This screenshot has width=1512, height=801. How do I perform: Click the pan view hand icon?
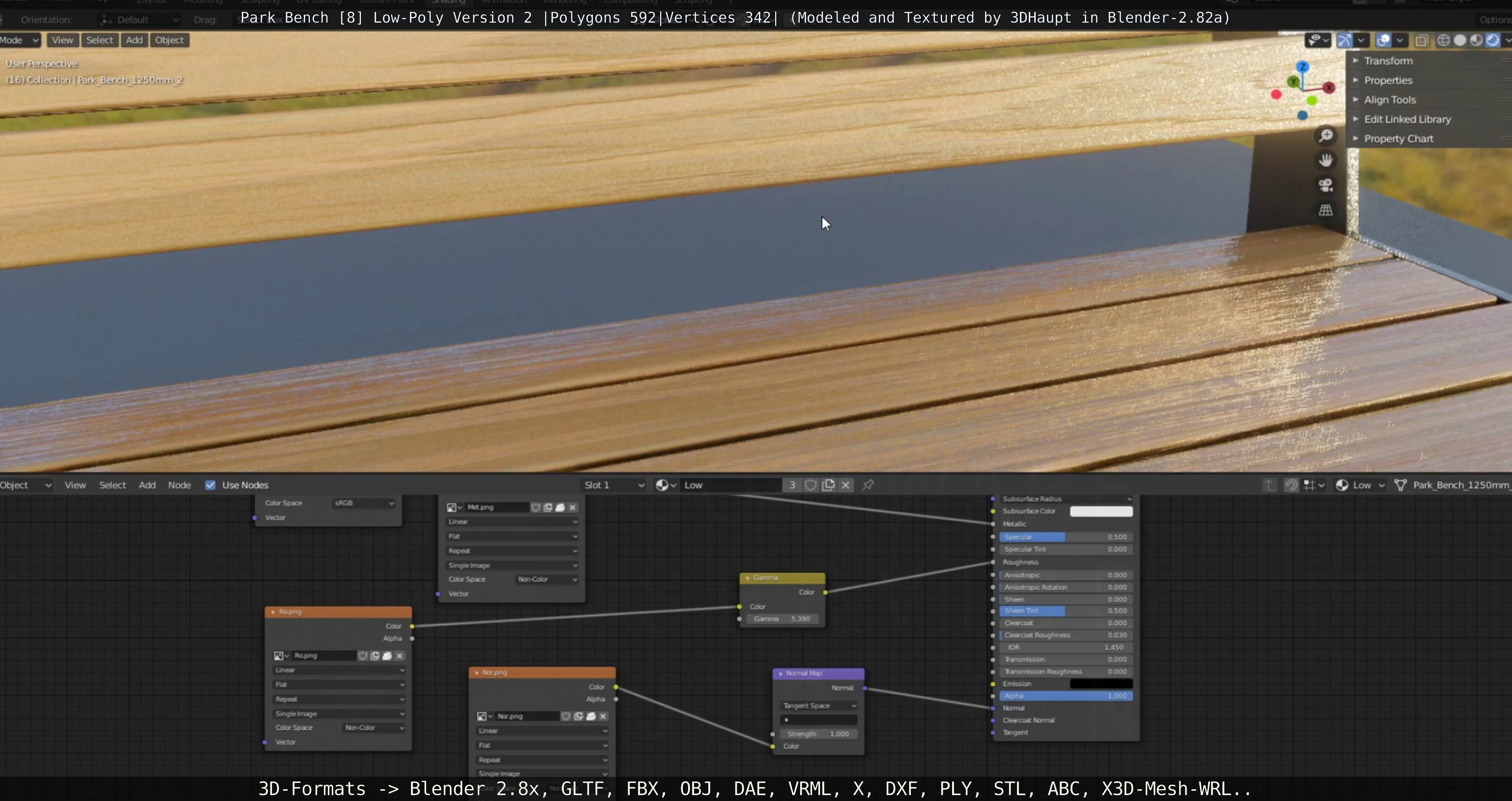pyautogui.click(x=1325, y=161)
